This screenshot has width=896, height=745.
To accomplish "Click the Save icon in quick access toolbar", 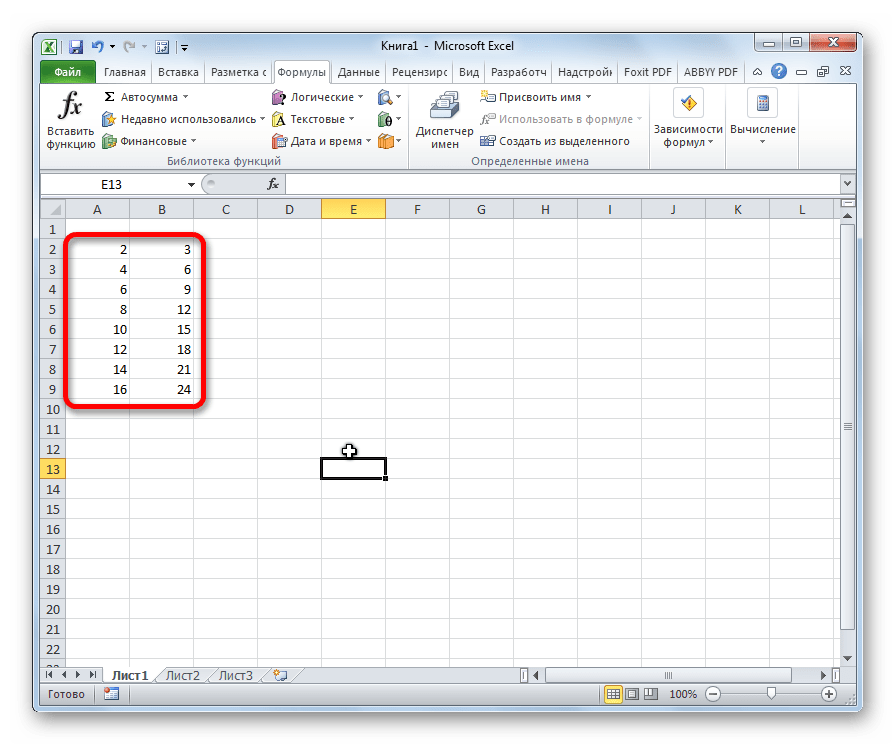I will pyautogui.click(x=75, y=47).
